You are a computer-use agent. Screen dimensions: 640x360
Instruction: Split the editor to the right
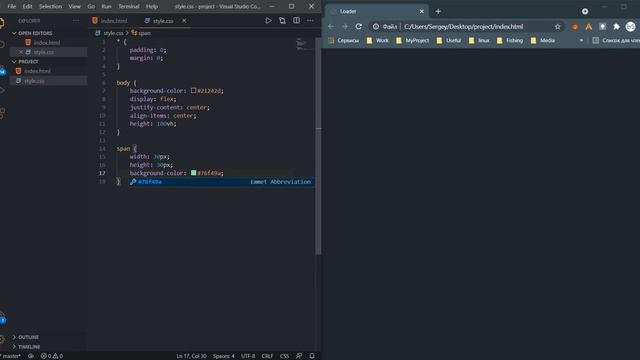pos(296,20)
